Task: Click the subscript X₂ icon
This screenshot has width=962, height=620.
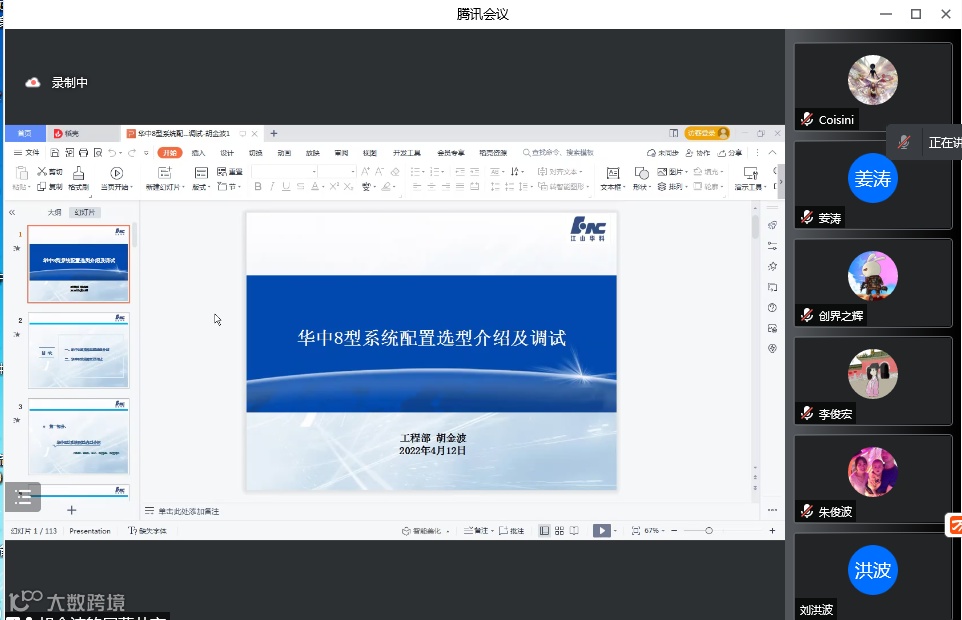Action: 348,186
